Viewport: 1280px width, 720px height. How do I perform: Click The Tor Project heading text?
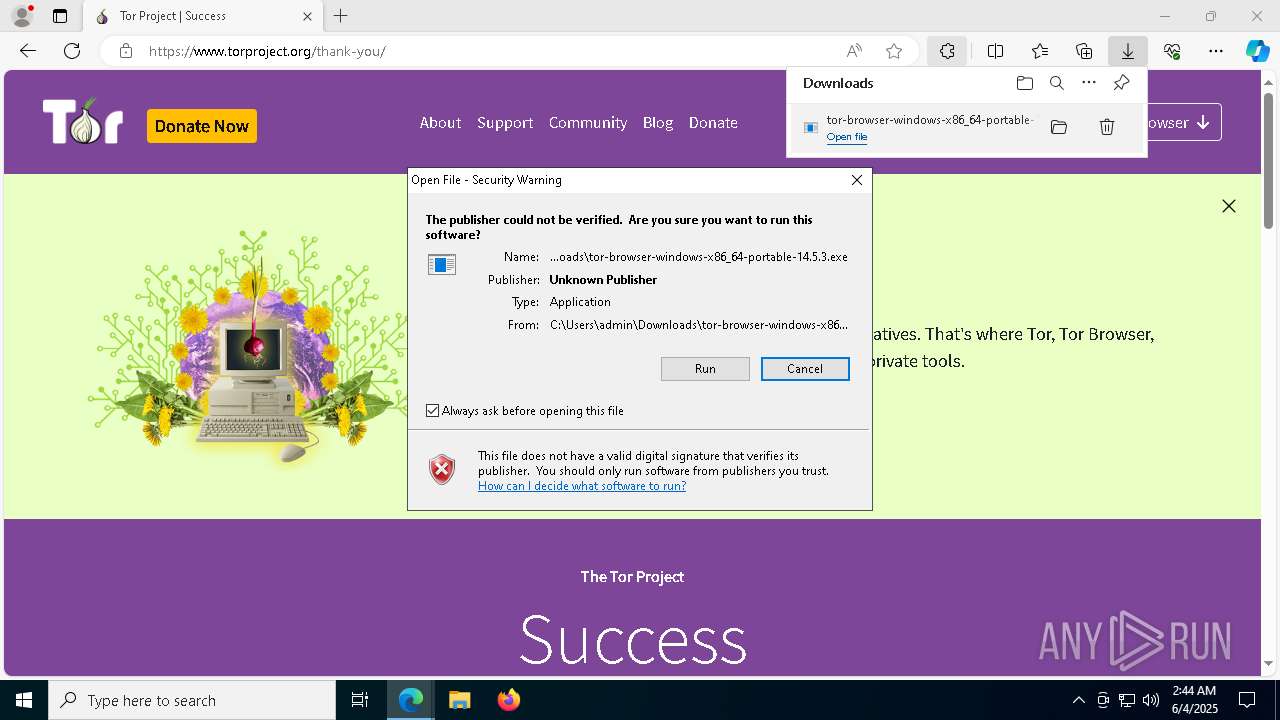point(632,577)
